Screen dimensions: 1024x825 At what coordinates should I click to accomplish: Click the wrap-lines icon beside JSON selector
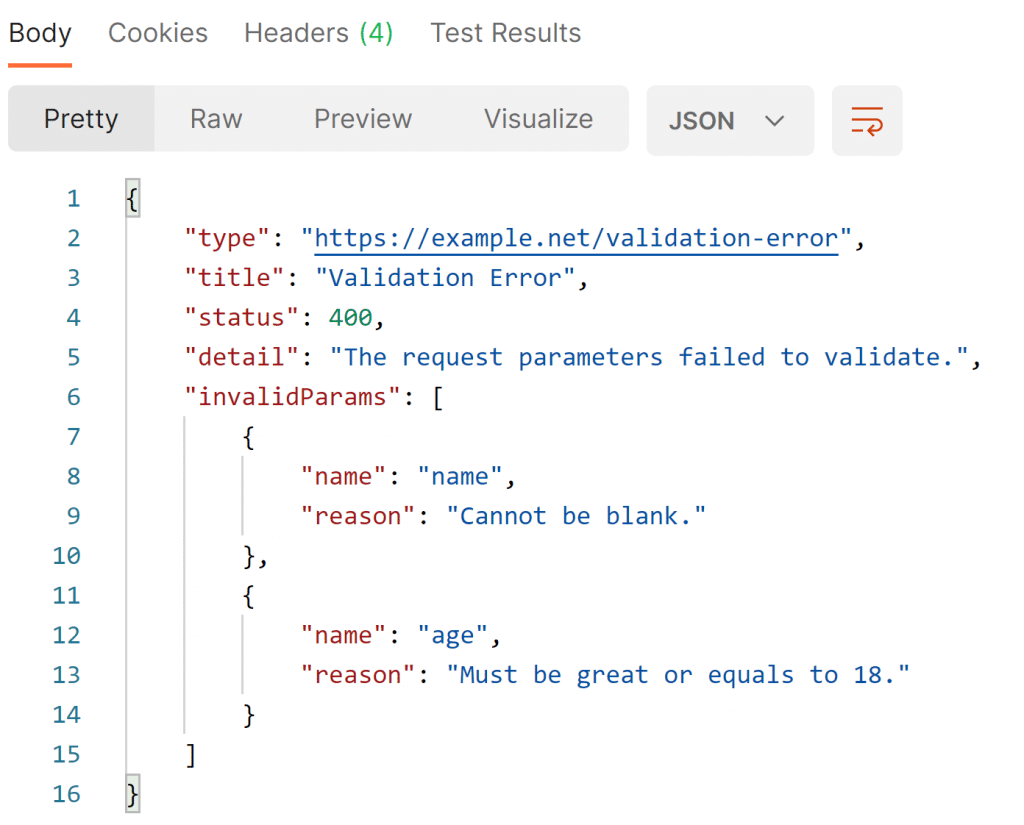click(x=866, y=120)
